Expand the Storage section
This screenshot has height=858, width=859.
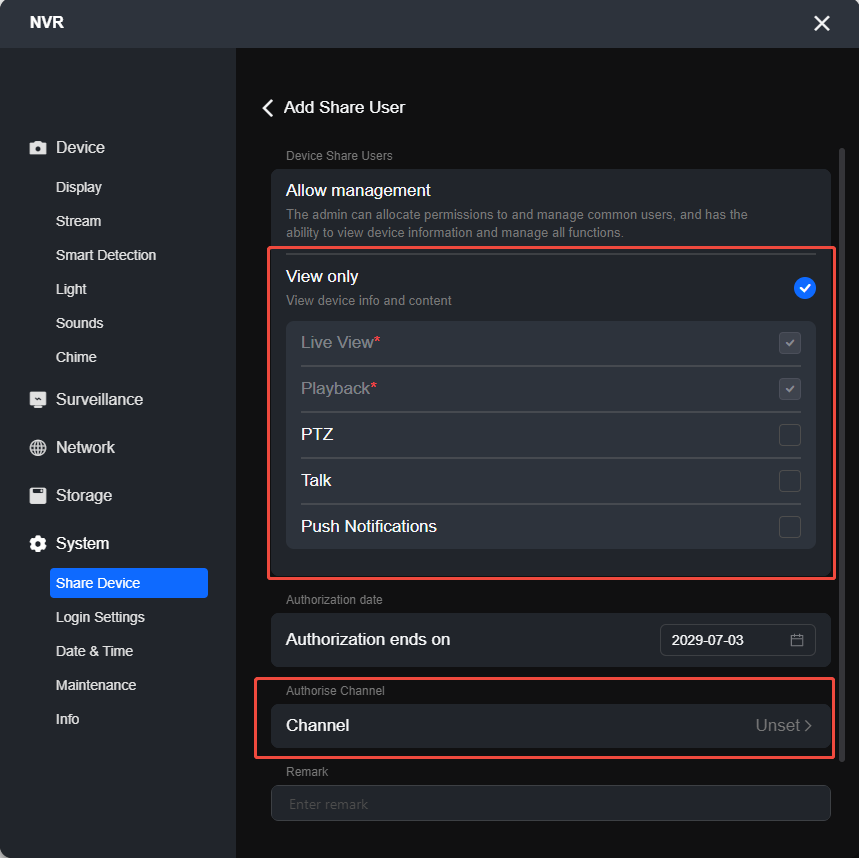(x=84, y=496)
